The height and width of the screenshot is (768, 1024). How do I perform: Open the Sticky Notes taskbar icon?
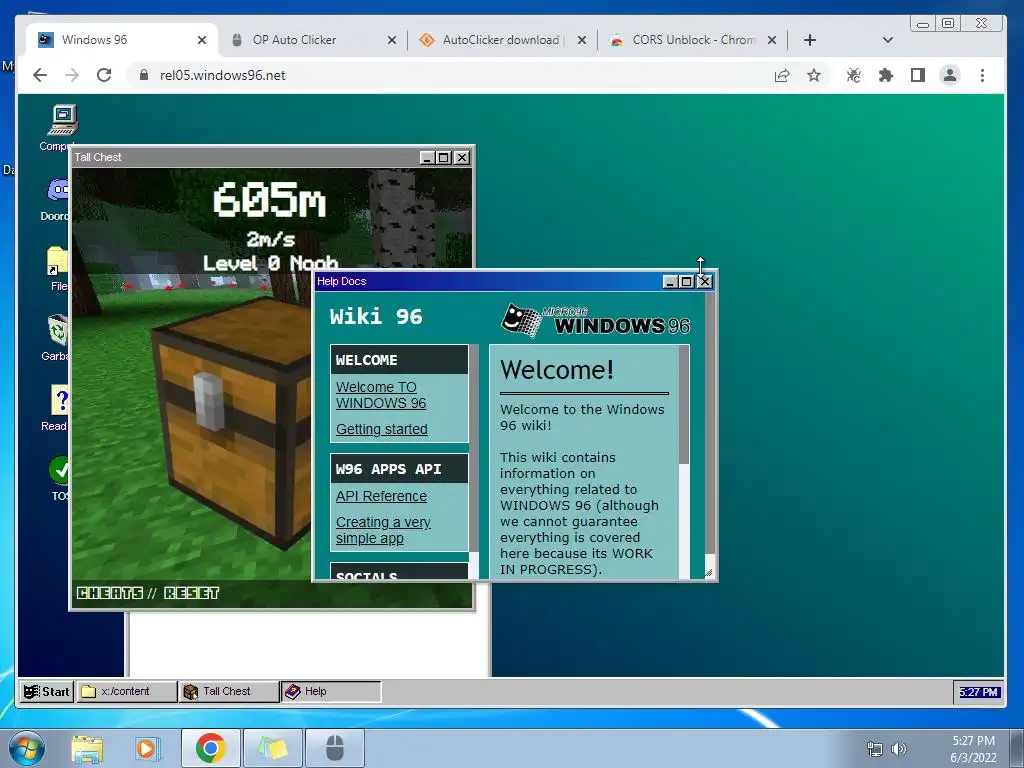point(273,748)
